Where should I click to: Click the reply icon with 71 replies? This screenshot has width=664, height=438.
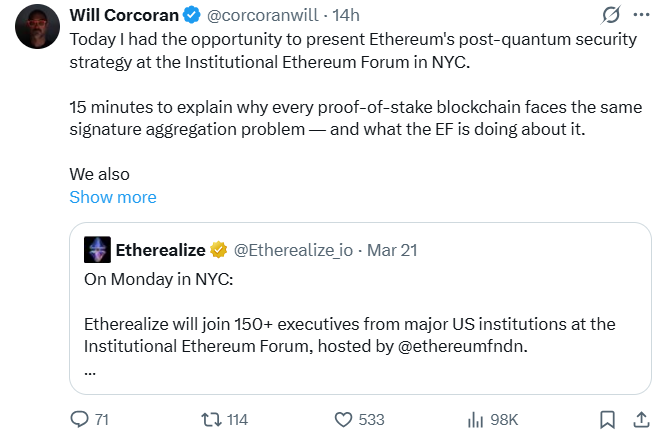click(x=79, y=419)
